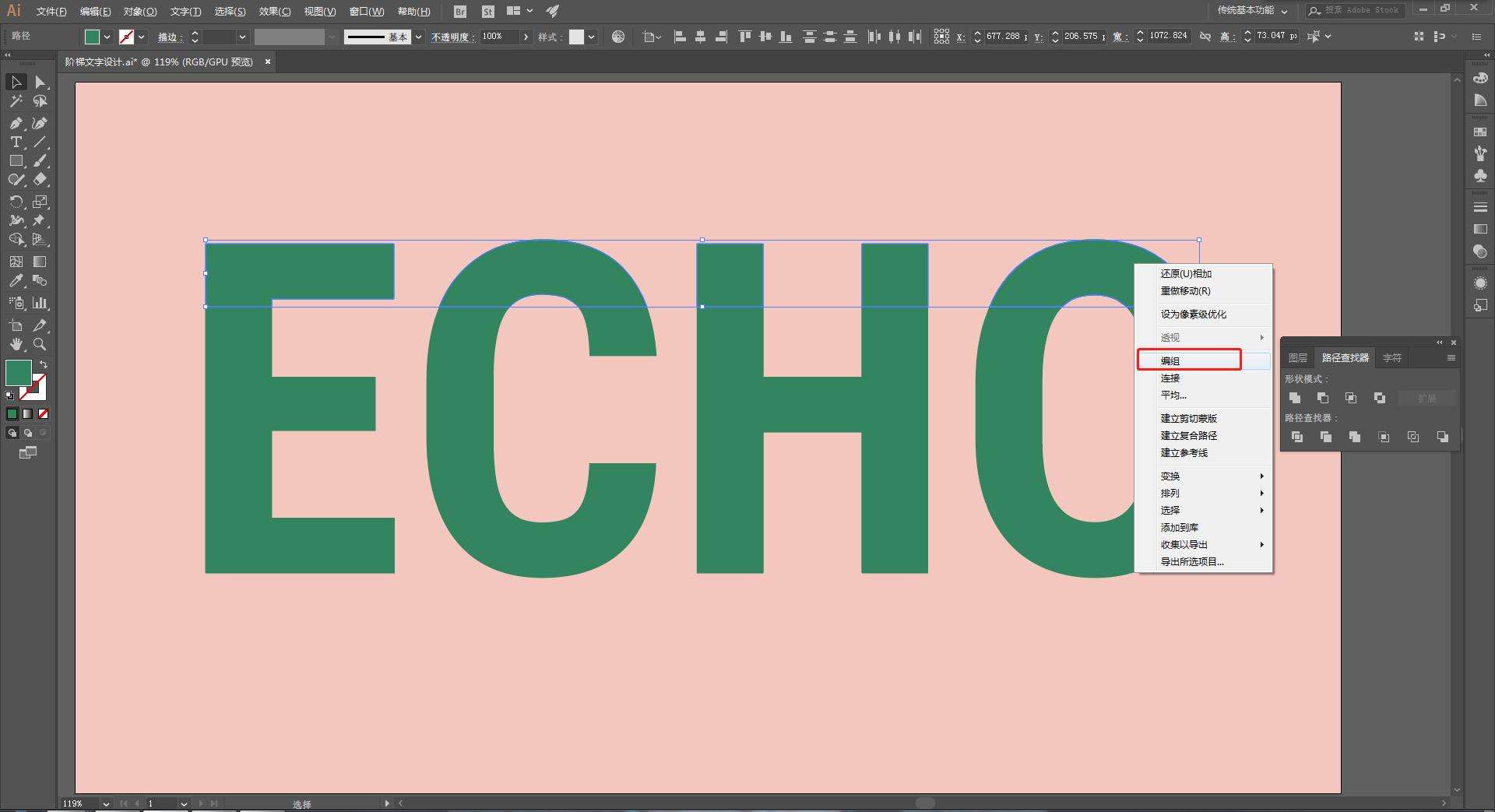Click the large fill color swatch in toolbar
The height and width of the screenshot is (812, 1495).
tap(19, 373)
